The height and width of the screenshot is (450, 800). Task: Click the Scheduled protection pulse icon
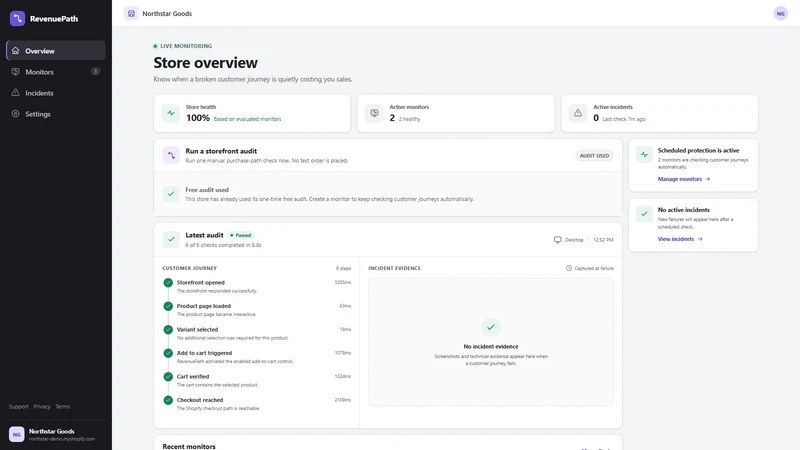(644, 155)
